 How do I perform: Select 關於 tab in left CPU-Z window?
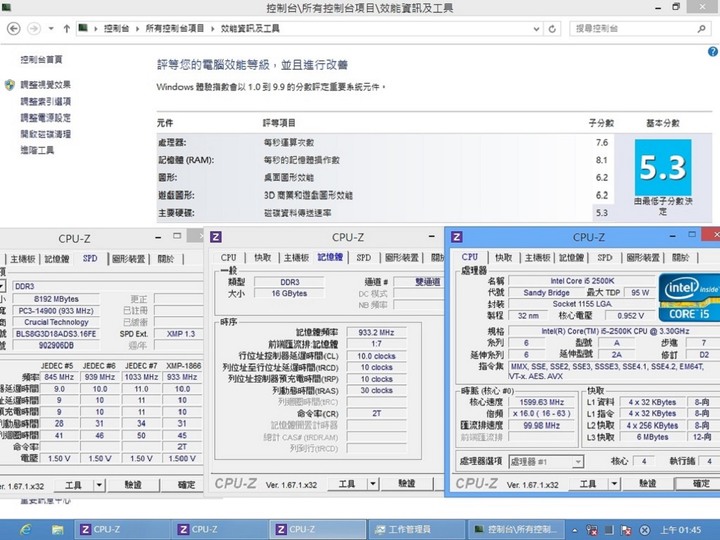point(166,259)
